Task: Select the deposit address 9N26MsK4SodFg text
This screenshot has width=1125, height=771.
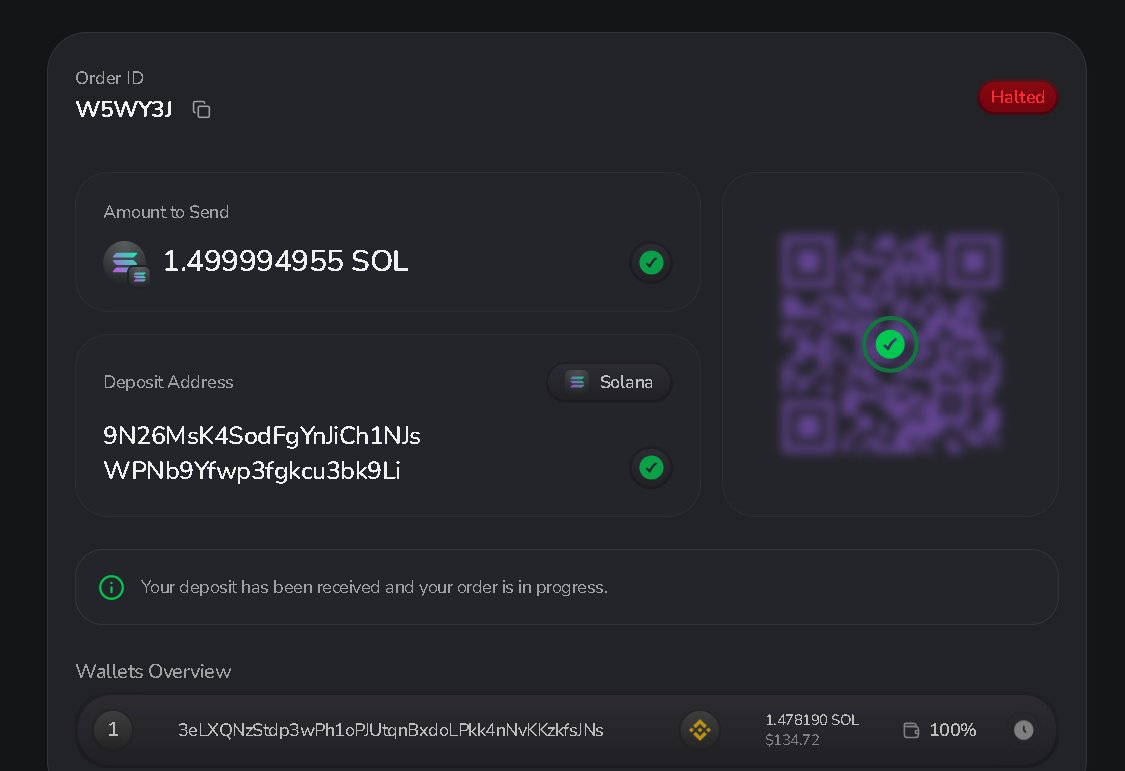Action: pyautogui.click(x=262, y=453)
